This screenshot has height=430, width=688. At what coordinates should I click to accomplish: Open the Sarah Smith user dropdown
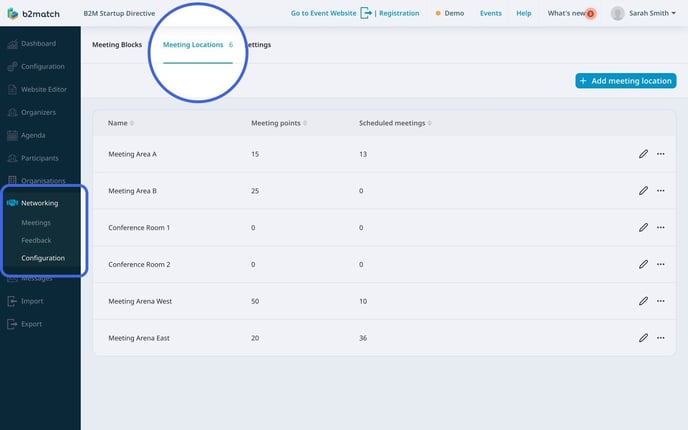(636, 13)
